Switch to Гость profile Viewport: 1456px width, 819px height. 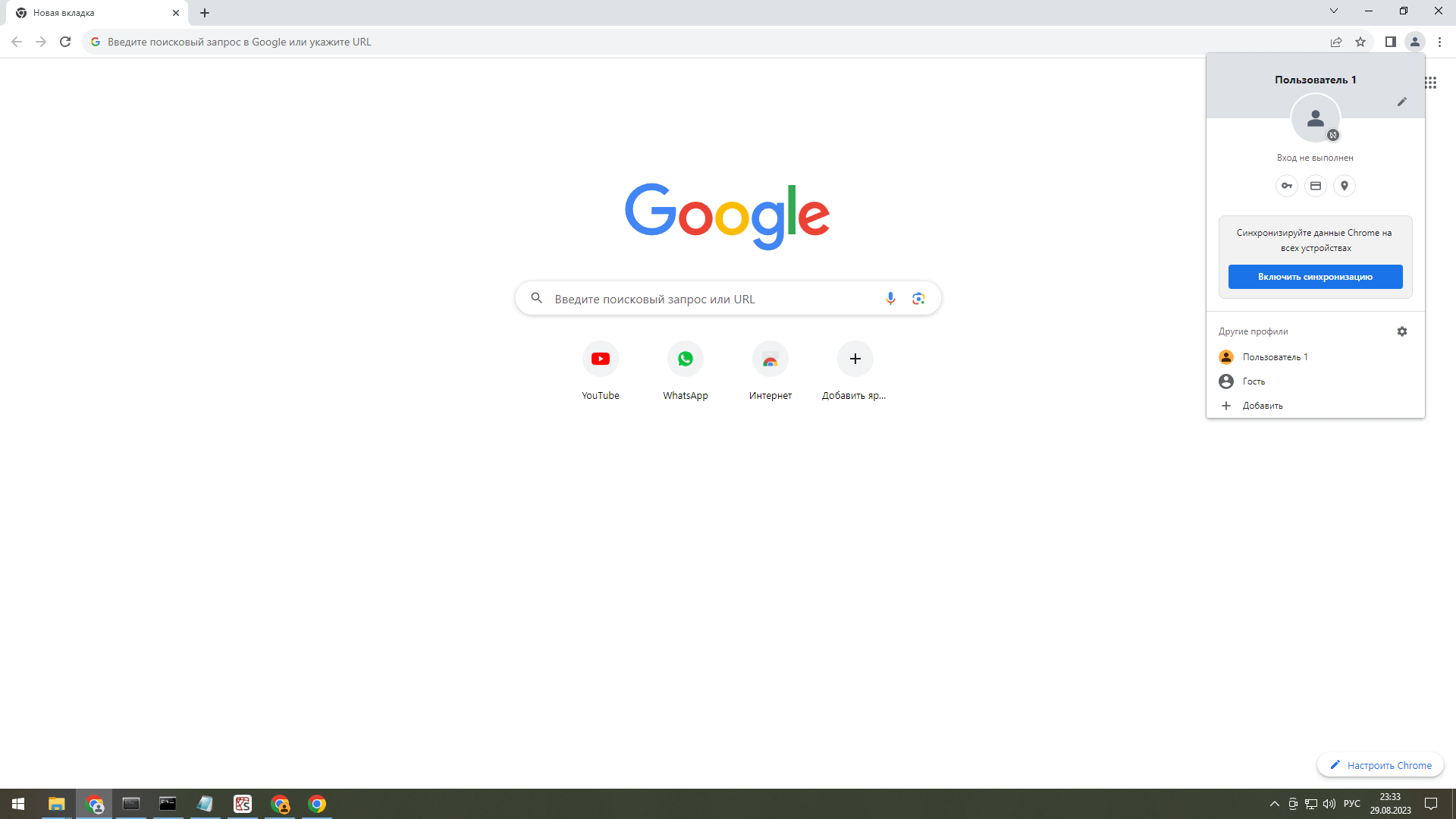coord(1254,381)
